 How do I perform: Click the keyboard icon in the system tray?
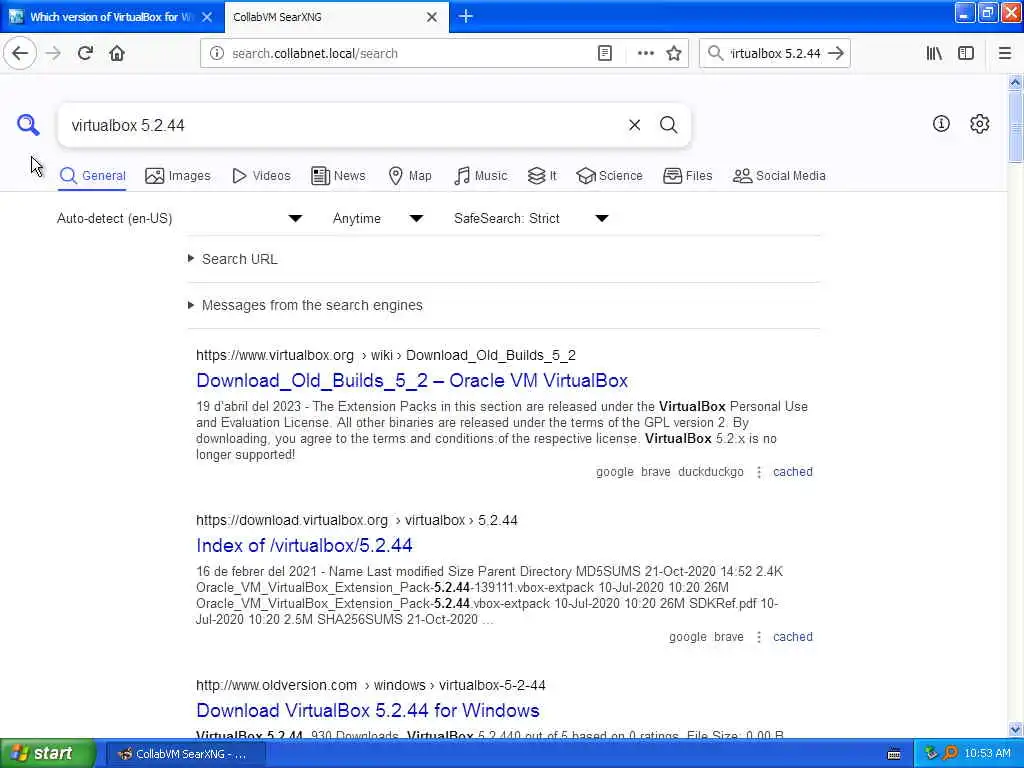pyautogui.click(x=894, y=754)
